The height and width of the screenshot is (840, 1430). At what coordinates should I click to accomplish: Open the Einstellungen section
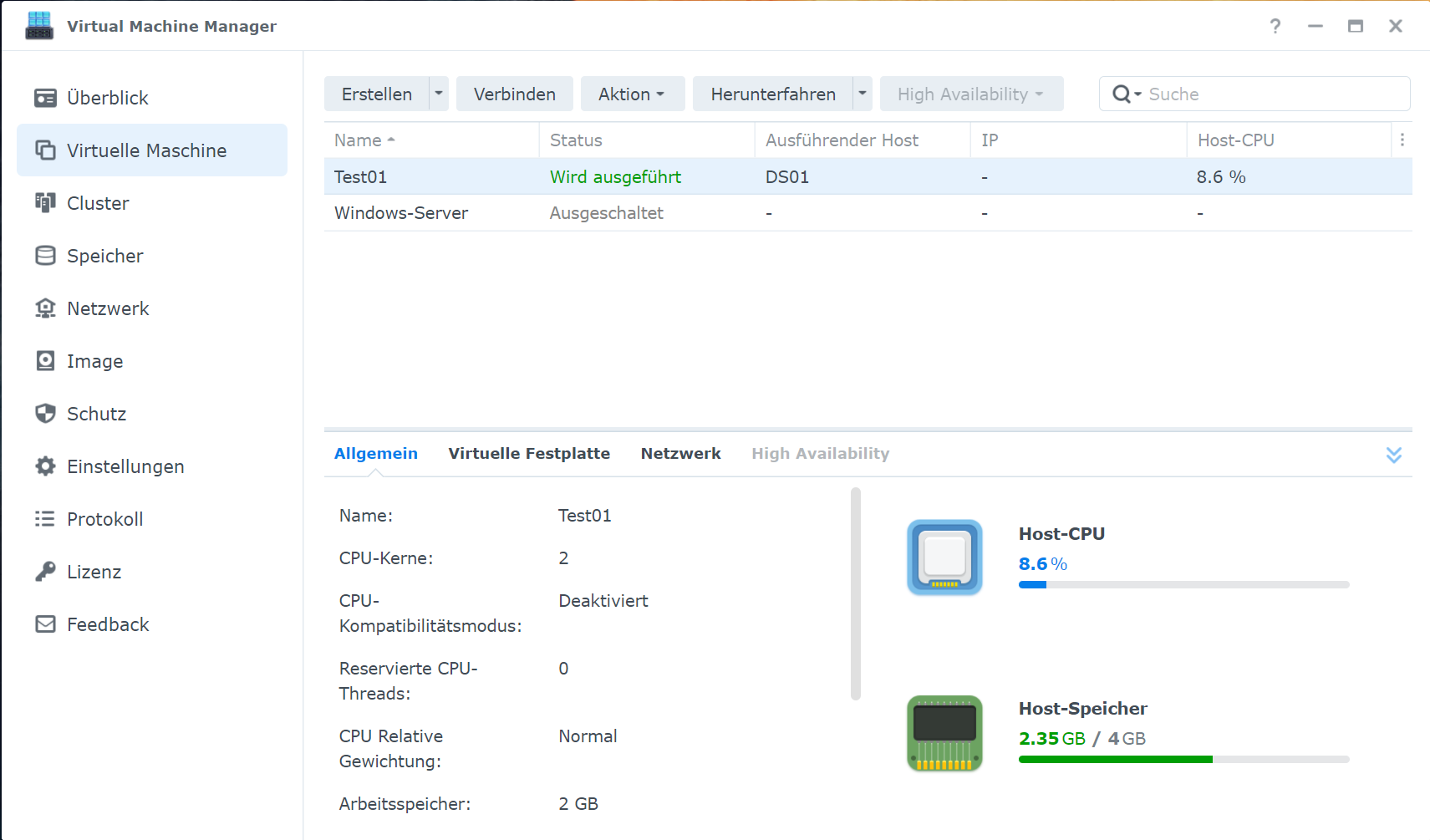[125, 466]
